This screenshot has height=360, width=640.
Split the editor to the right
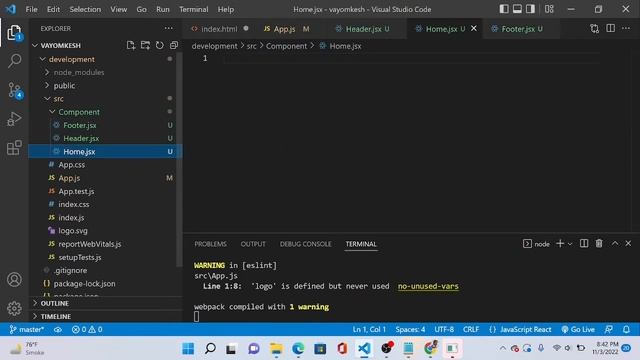pyautogui.click(x=611, y=28)
